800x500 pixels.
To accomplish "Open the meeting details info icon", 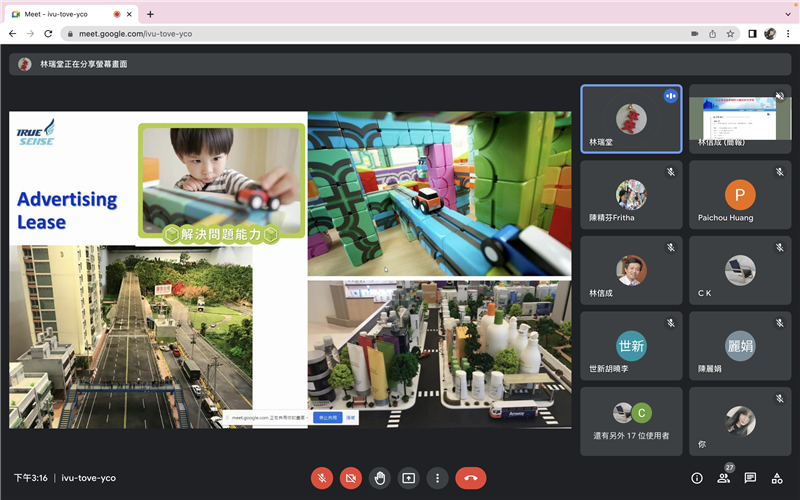I will (x=697, y=478).
